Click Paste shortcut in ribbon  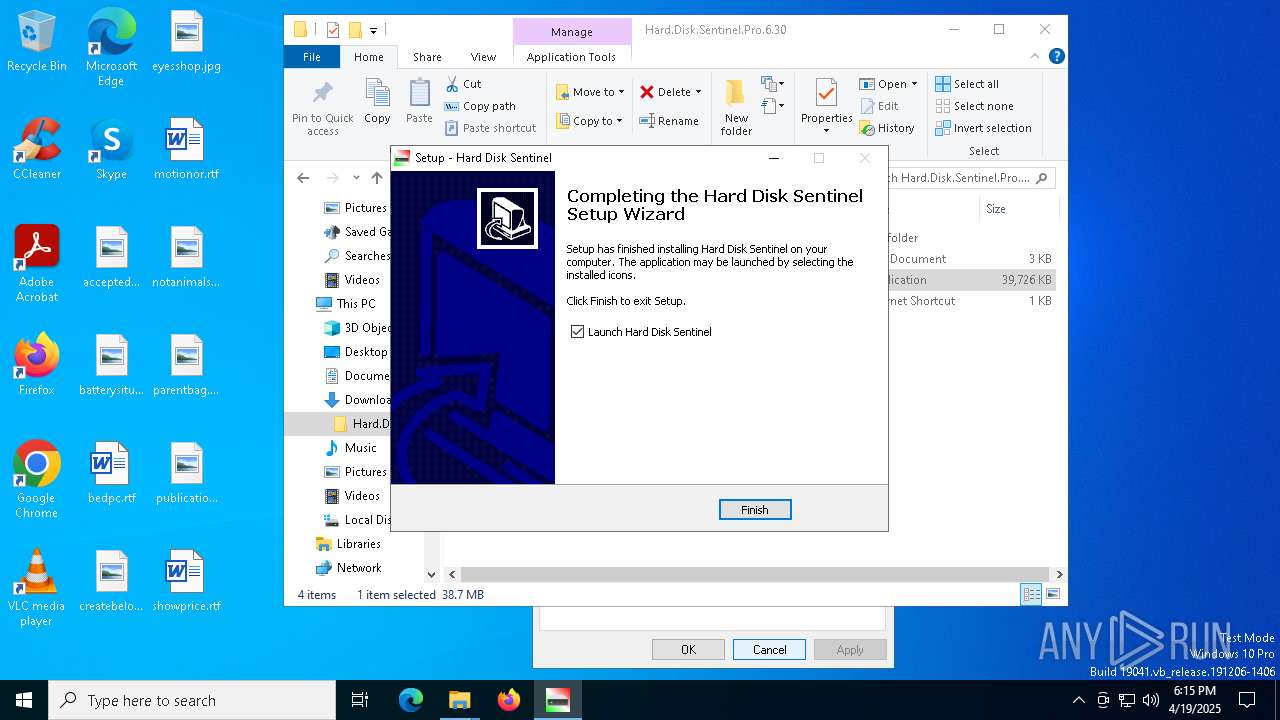tap(490, 128)
